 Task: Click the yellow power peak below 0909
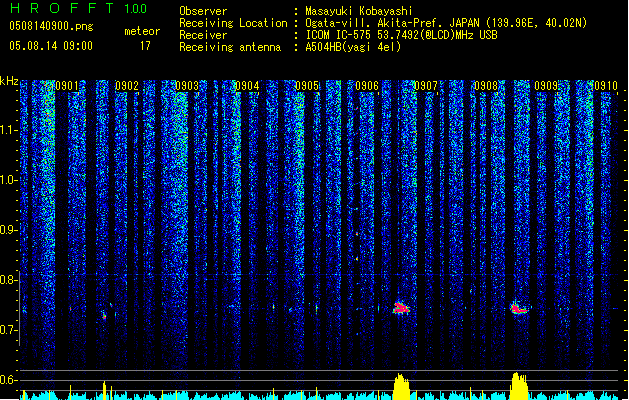click(519, 386)
